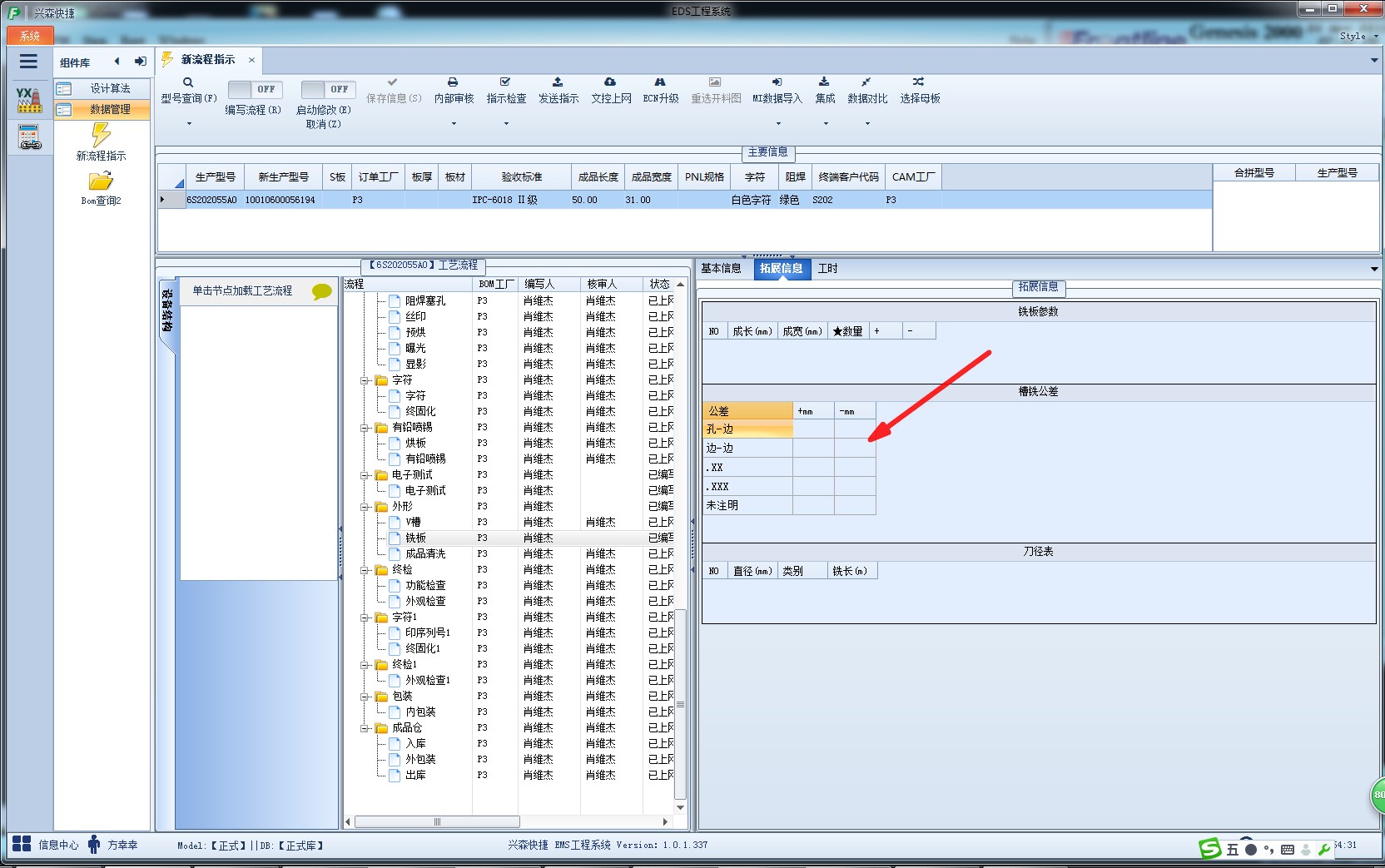Click the 发送指示 upload icon
Viewport: 1385px width, 868px height.
pos(558,82)
